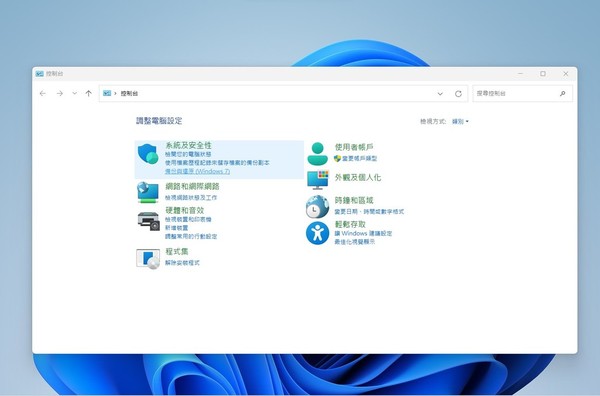The image size is (600, 396).
Task: Click the Hardware and Sound printer icon
Action: 148,221
